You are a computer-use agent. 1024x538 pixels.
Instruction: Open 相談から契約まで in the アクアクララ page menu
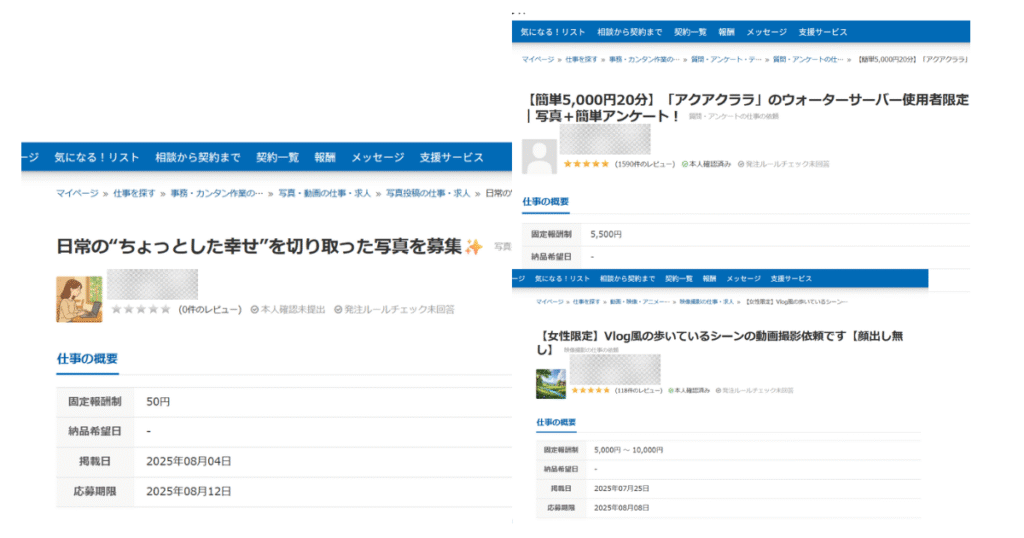(x=630, y=32)
